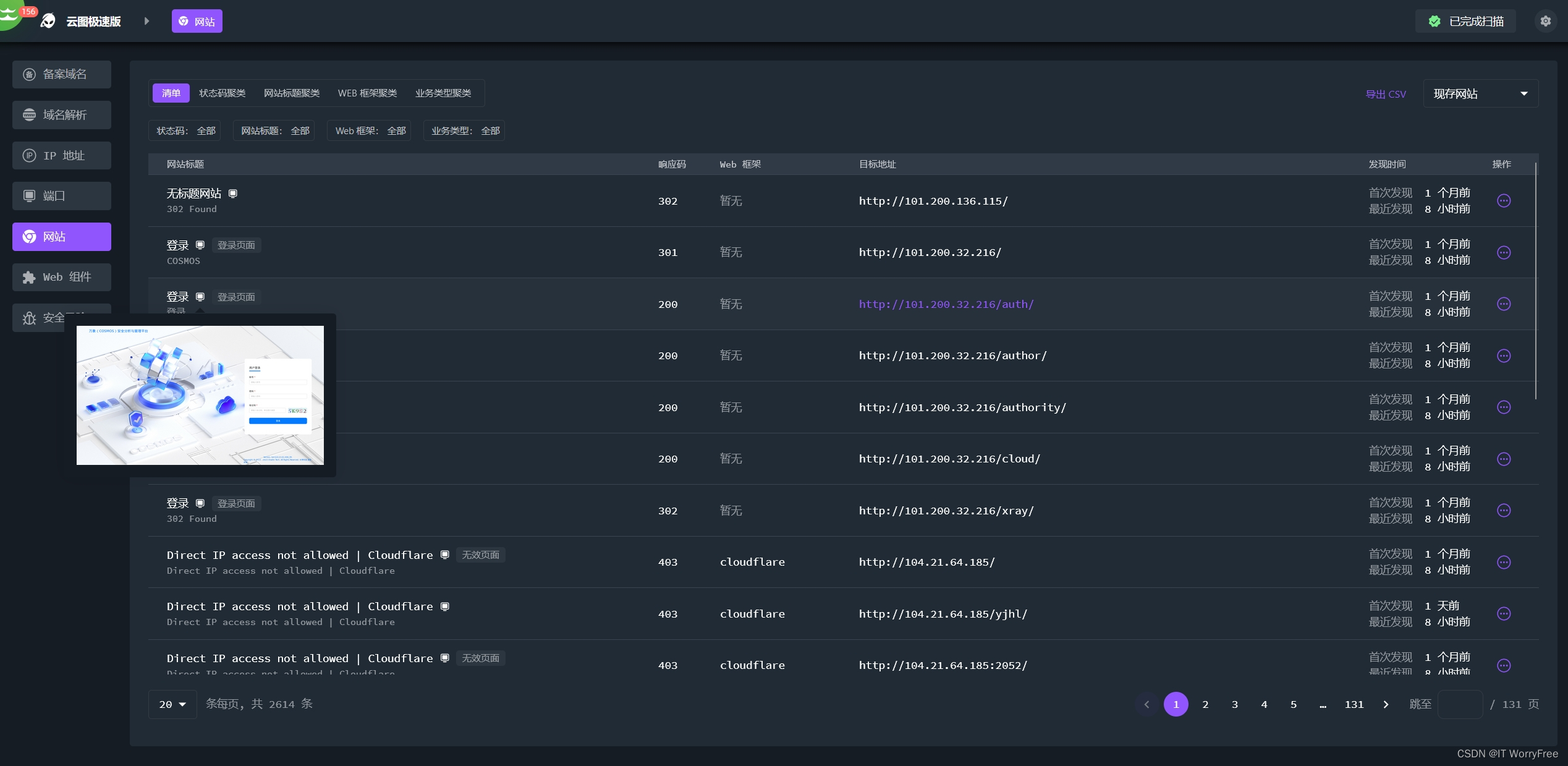Click the 网站标题 column header
Image resolution: width=1568 pixels, height=766 pixels.
click(185, 164)
